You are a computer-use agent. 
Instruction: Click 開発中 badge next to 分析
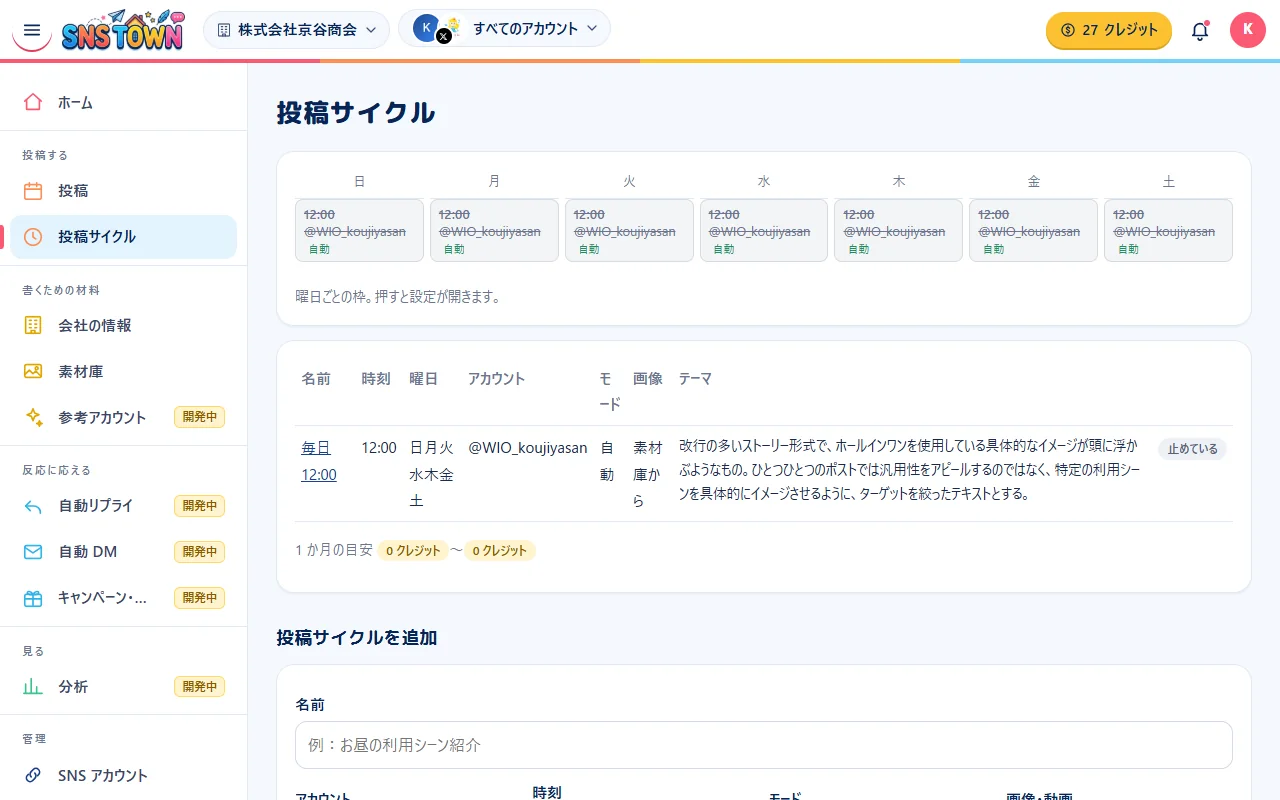[199, 687]
